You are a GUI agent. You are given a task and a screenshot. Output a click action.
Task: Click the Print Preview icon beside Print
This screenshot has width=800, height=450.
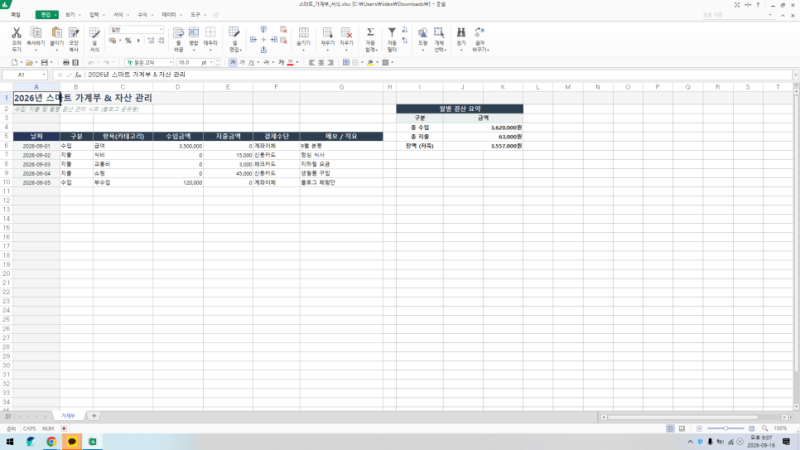[76, 62]
